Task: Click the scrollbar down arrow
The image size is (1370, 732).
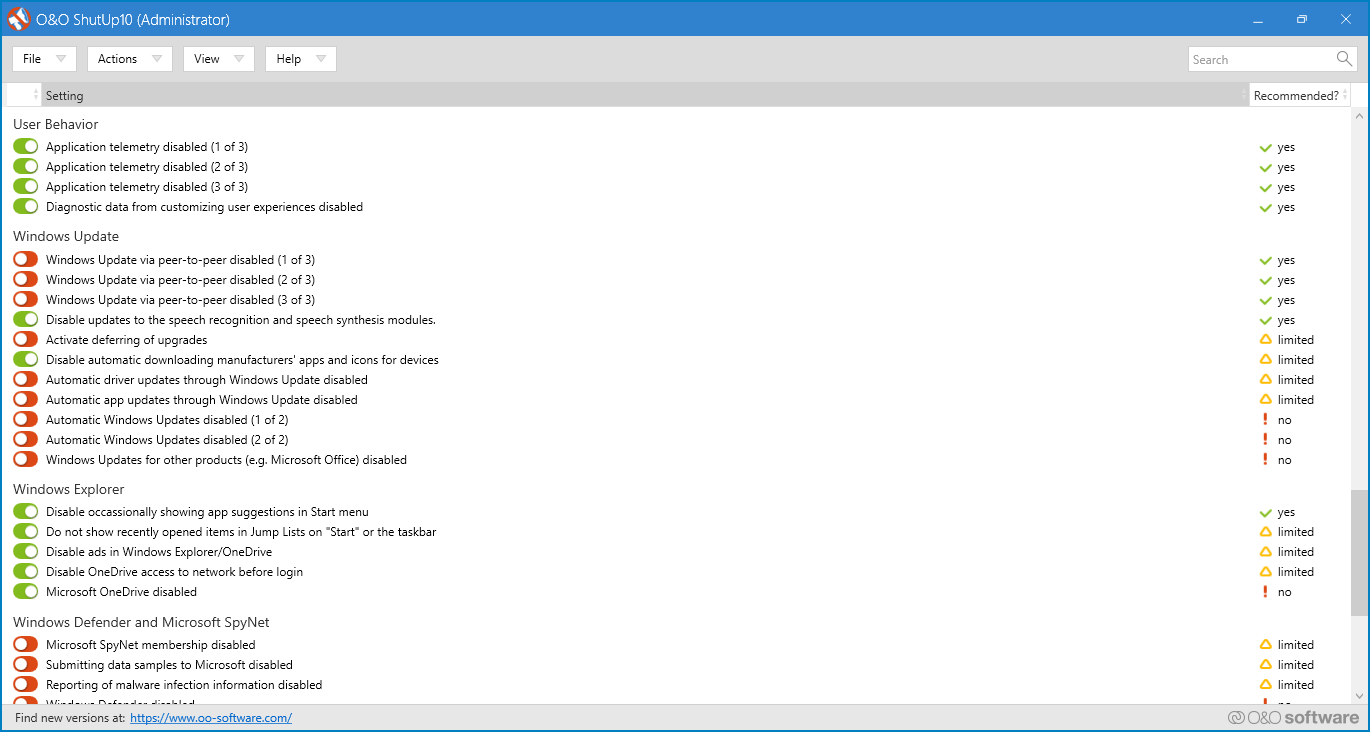Action: coord(1359,696)
